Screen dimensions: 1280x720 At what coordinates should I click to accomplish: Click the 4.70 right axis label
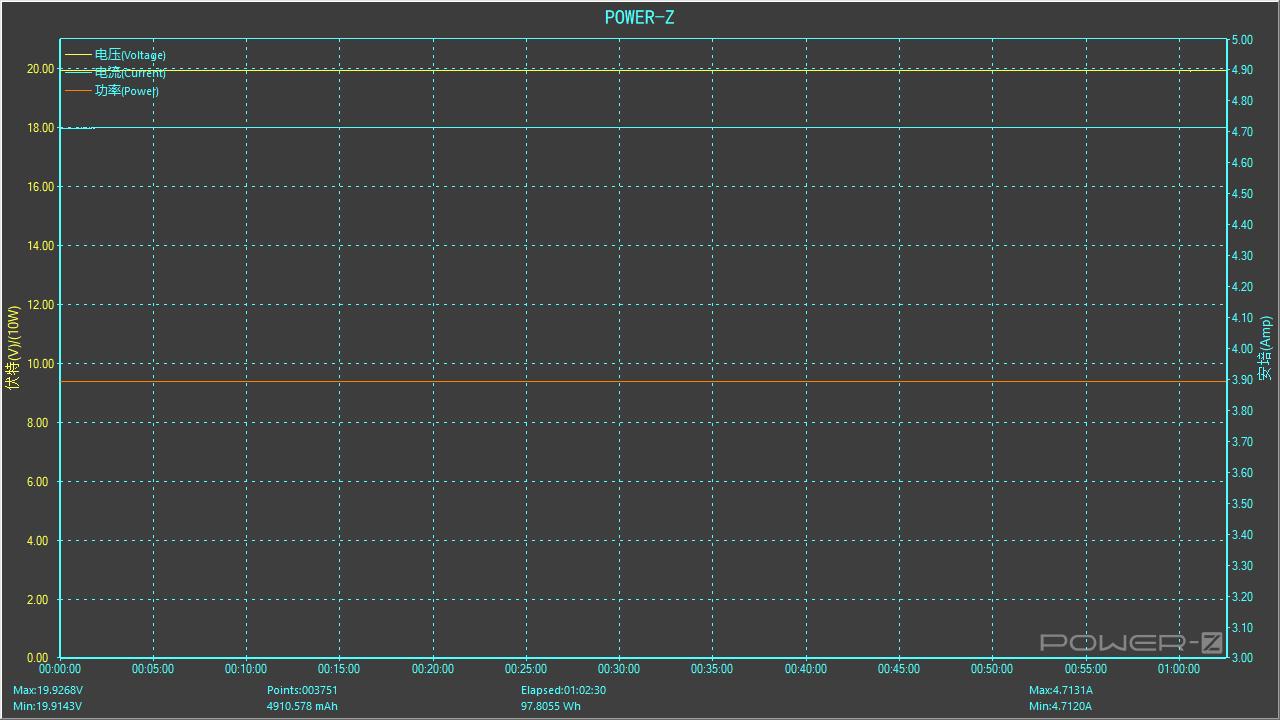[x=1241, y=132]
